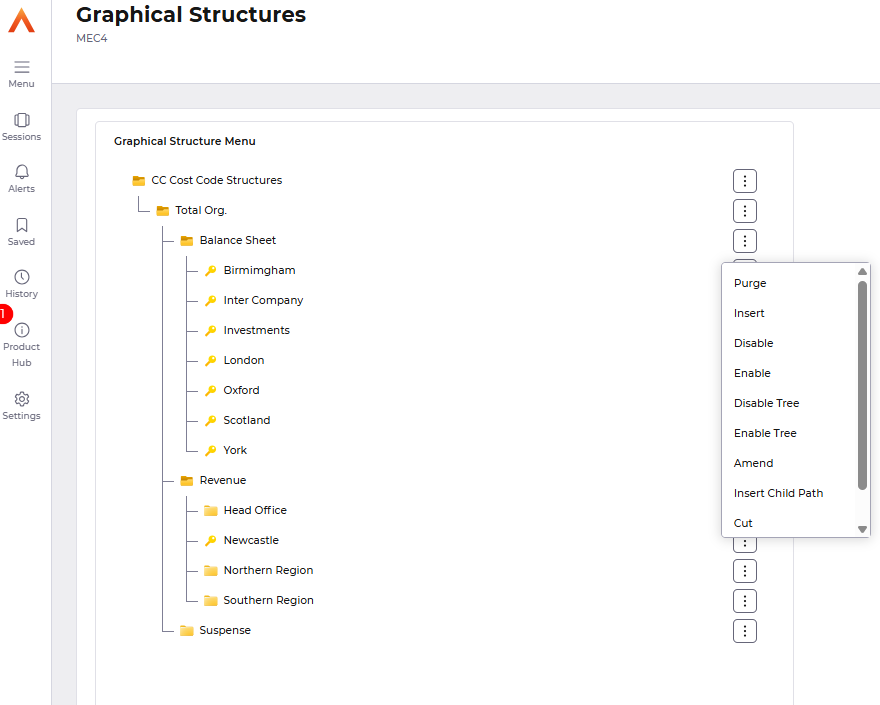Open three-dot menu for Suspense row
The height and width of the screenshot is (705, 880).
click(x=745, y=631)
